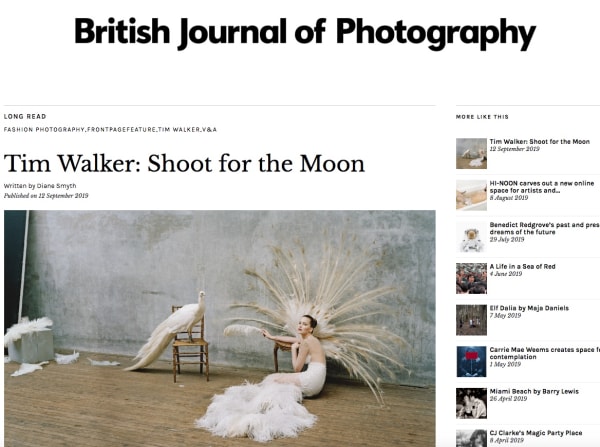600x447 pixels.
Task: Open Miami Beach by Barry Lewis article
Action: (534, 392)
